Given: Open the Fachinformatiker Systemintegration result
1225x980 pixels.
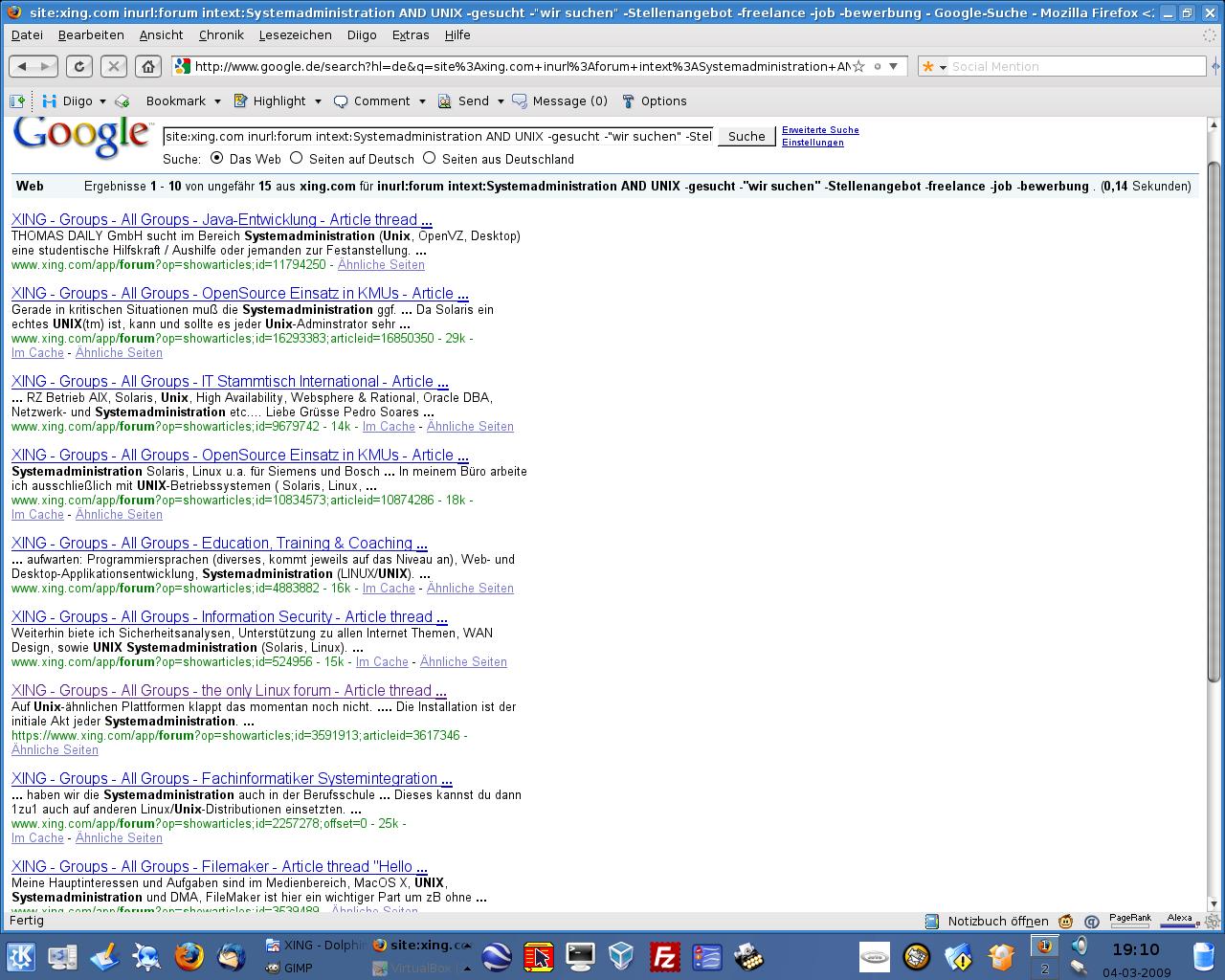Looking at the screenshot, I should point(232,778).
